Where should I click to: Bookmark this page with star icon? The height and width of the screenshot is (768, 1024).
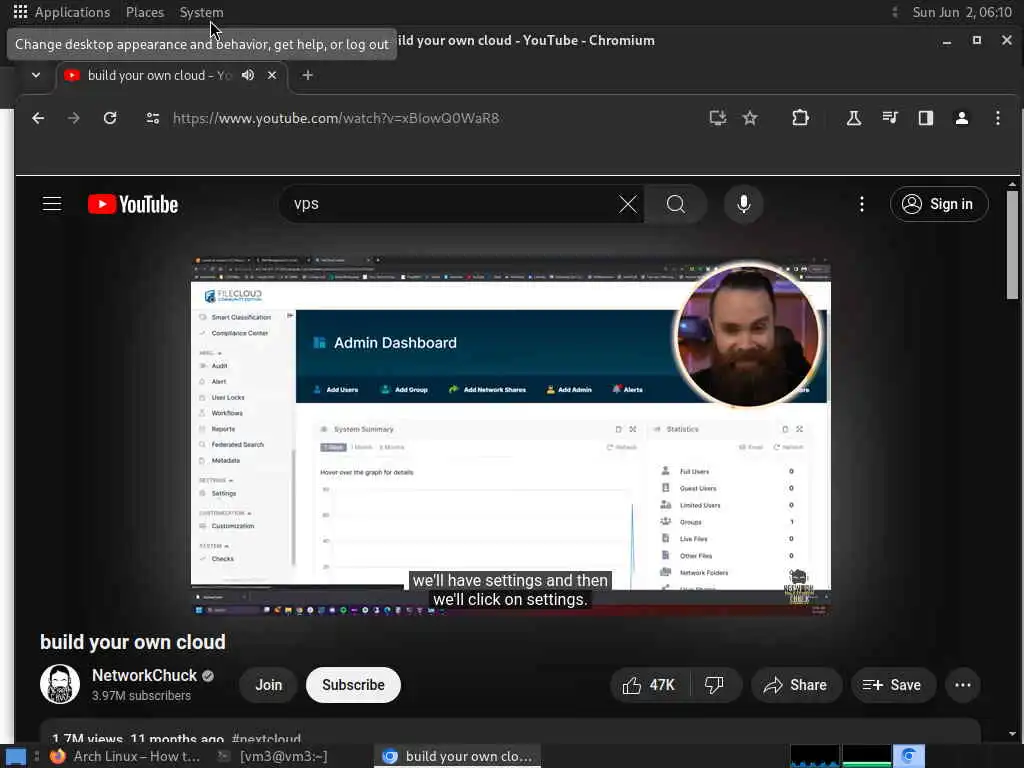(750, 118)
